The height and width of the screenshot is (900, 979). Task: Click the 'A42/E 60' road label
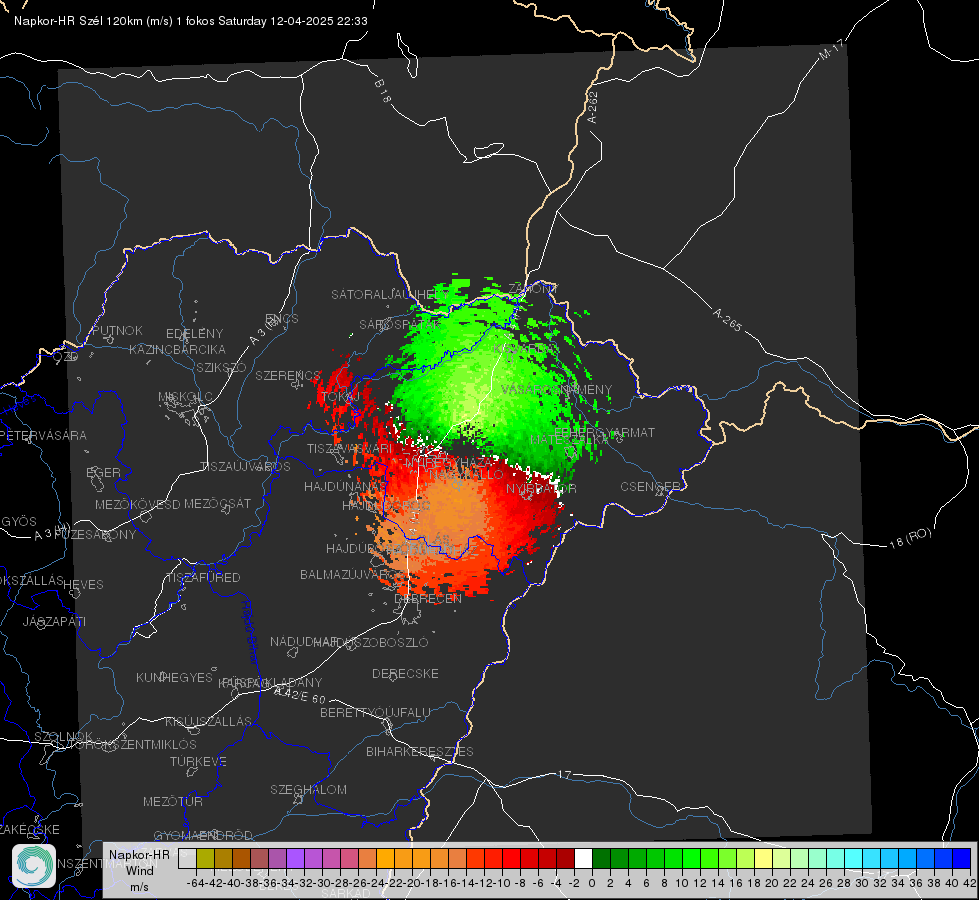[300, 695]
